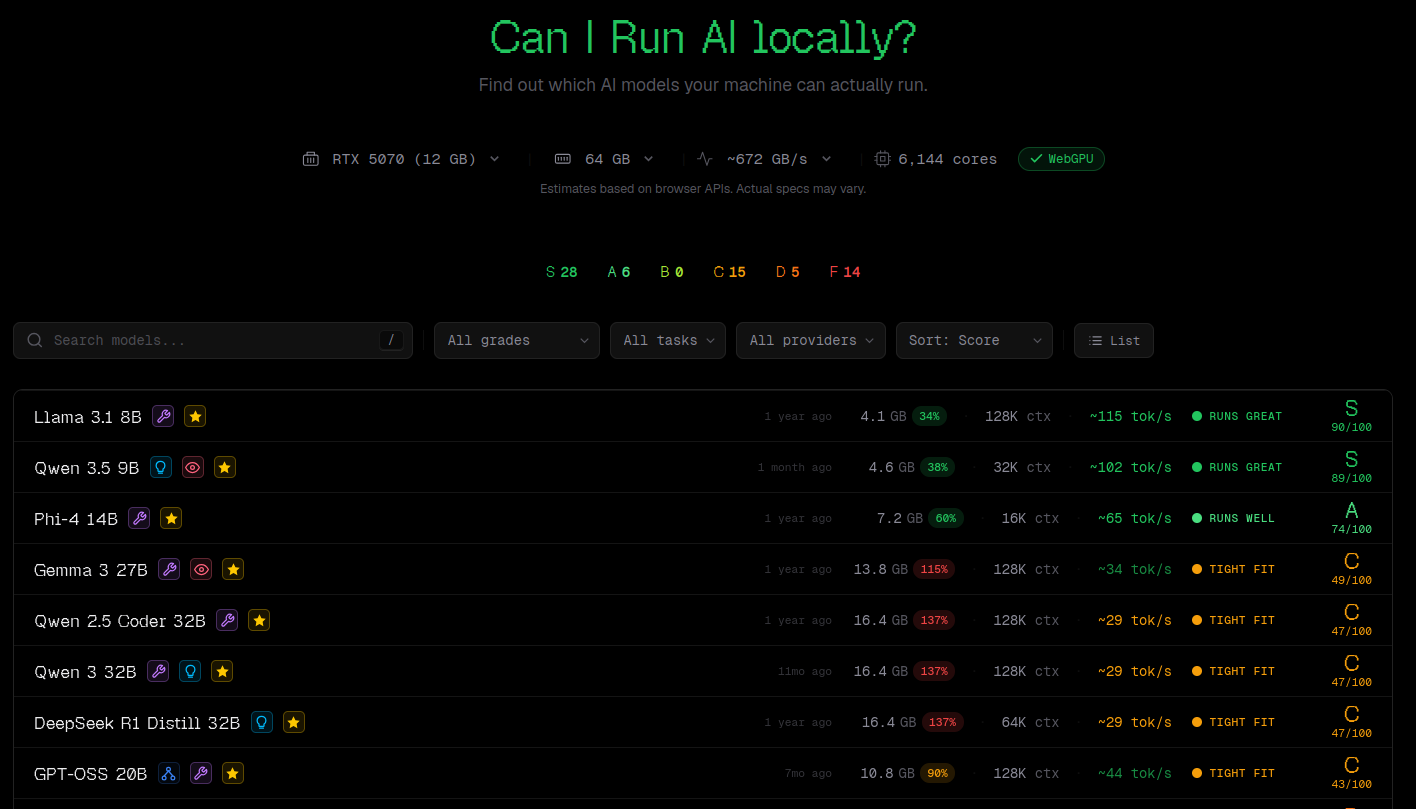The width and height of the screenshot is (1416, 809).
Task: Click the wrench icon beside Qwen 3 32B
Action: pos(158,671)
